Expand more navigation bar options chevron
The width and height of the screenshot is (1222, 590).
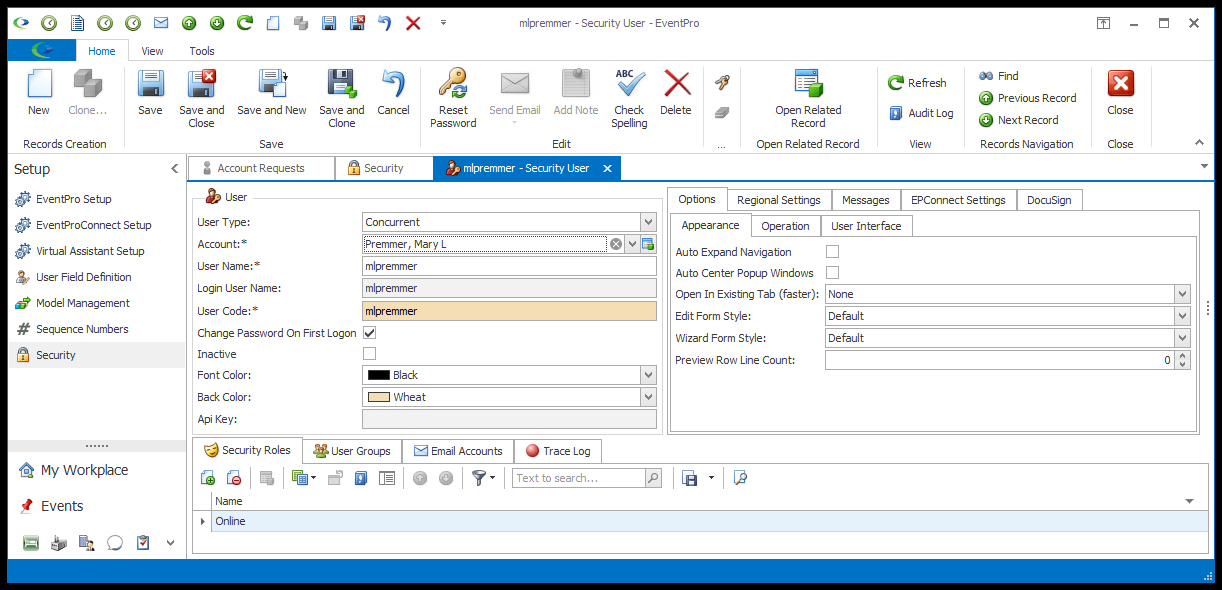tap(171, 543)
